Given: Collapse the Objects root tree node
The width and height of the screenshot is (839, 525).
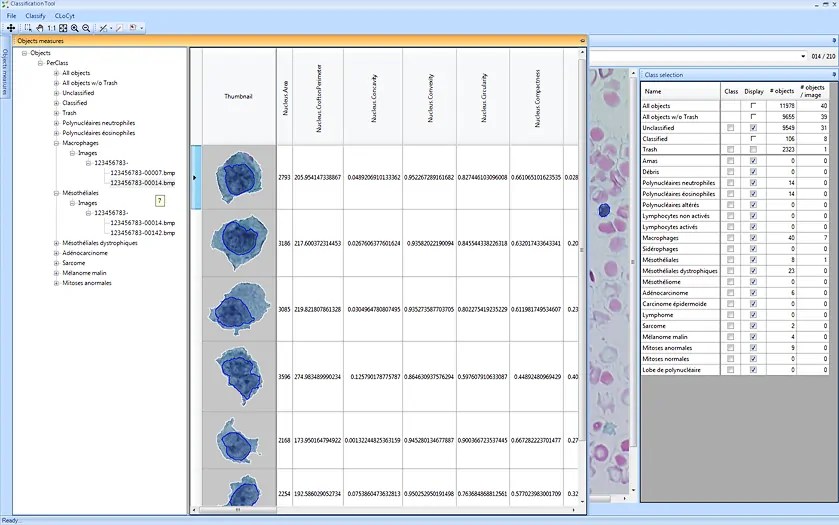Looking at the screenshot, I should tap(25, 53).
